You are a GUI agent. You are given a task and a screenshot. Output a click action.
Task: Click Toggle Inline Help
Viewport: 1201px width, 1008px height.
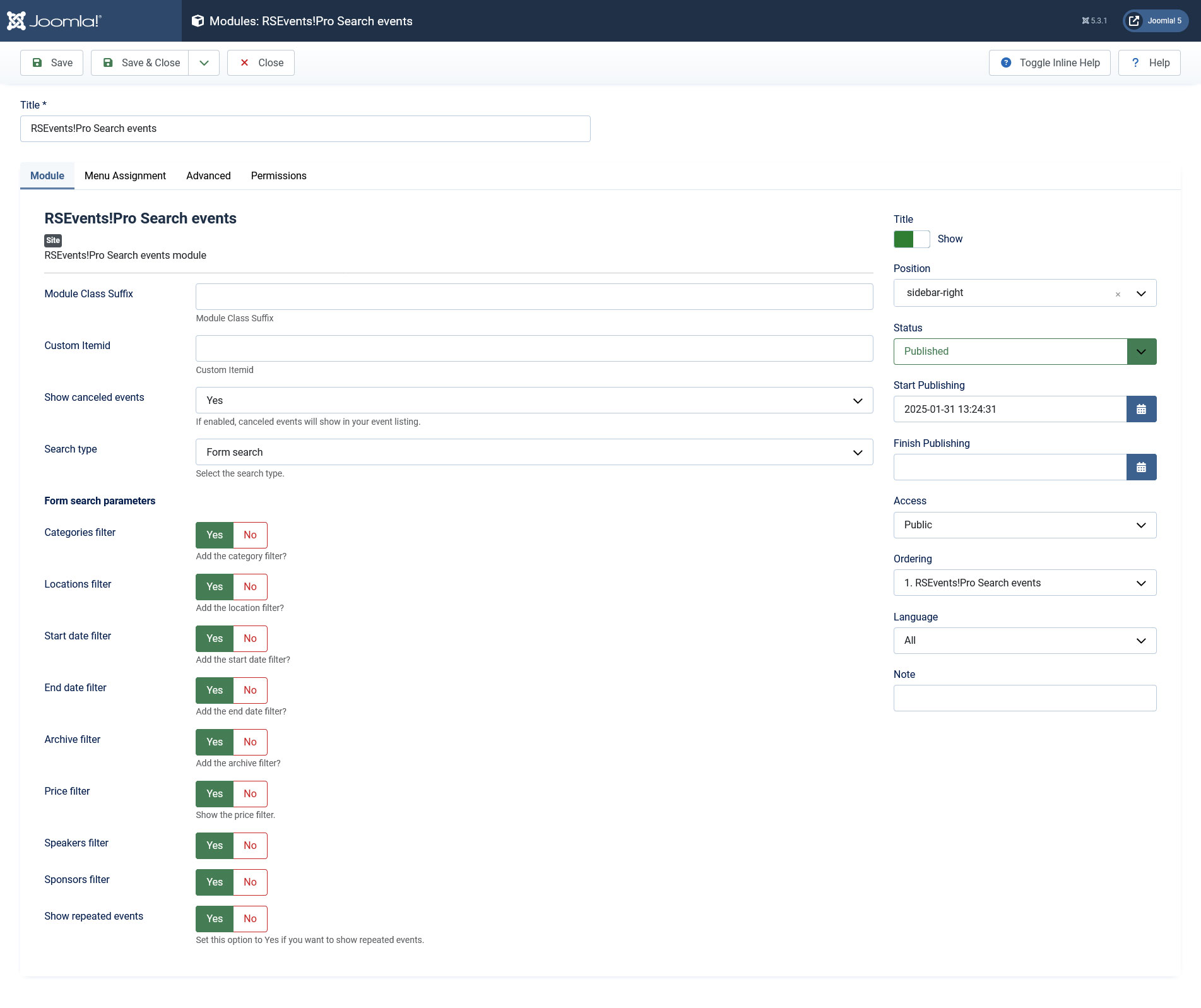point(1050,62)
